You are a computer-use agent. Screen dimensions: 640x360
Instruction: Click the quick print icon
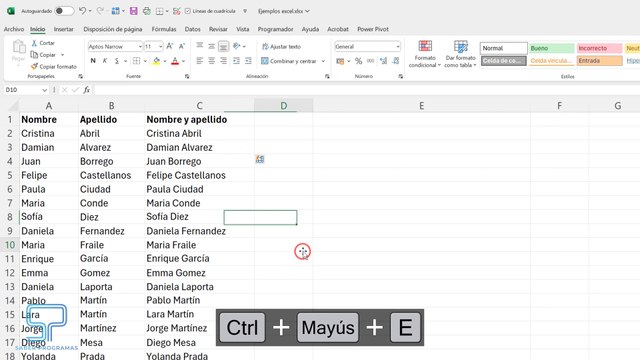(147, 11)
